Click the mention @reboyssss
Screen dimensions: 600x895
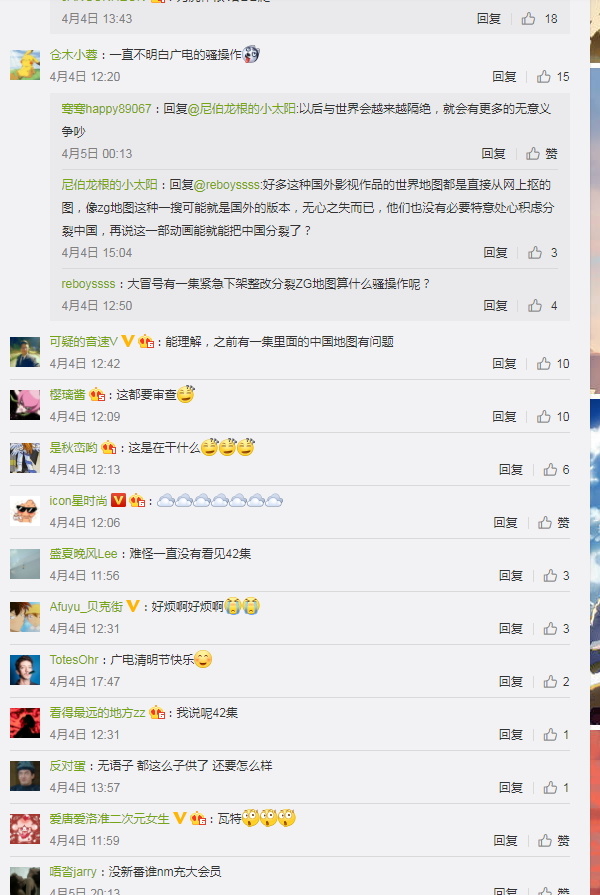tap(227, 185)
